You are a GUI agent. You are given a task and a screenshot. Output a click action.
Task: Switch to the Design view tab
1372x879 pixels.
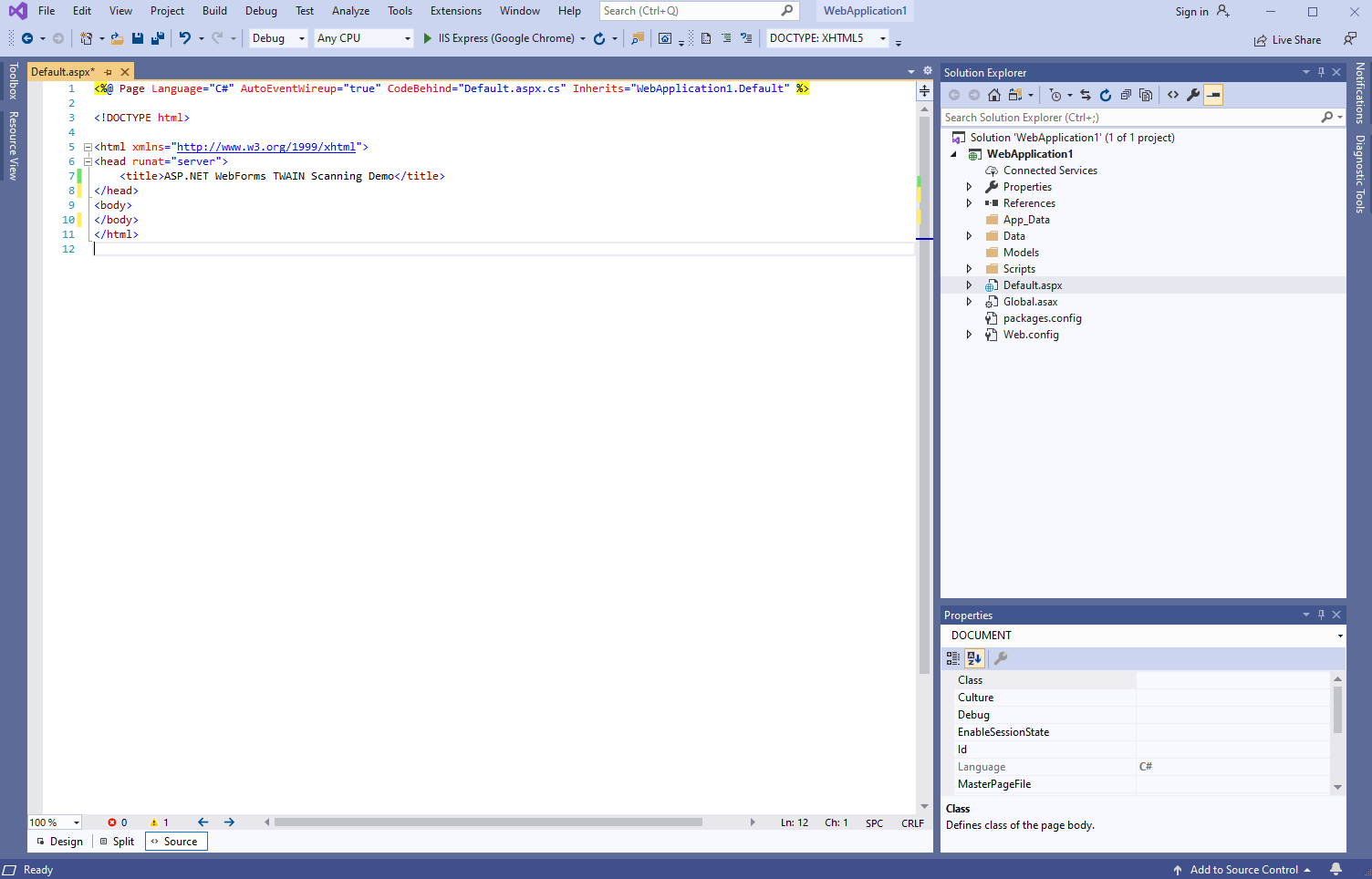tap(60, 842)
